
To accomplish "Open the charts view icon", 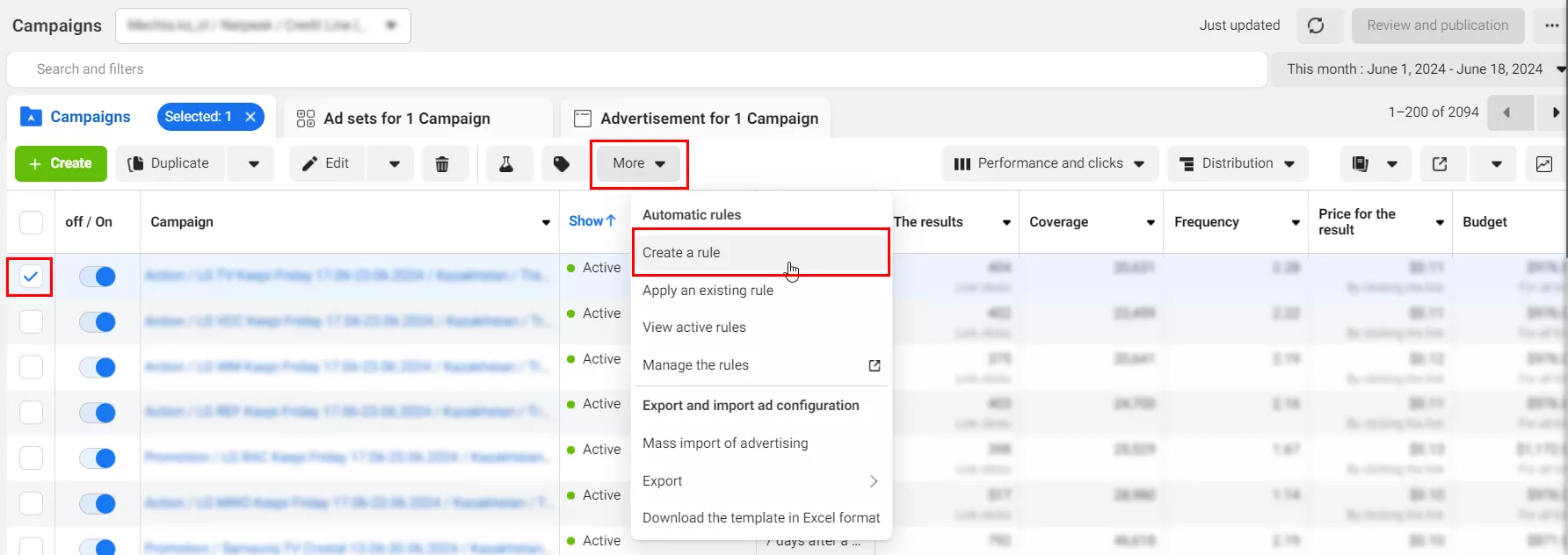I will (x=1544, y=163).
